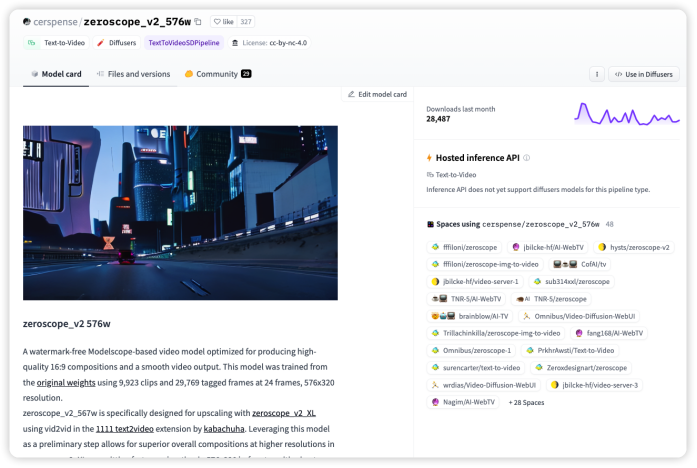The image size is (697, 468).
Task: Click the License cc-by-nc-4.0 tag
Action: (269, 43)
